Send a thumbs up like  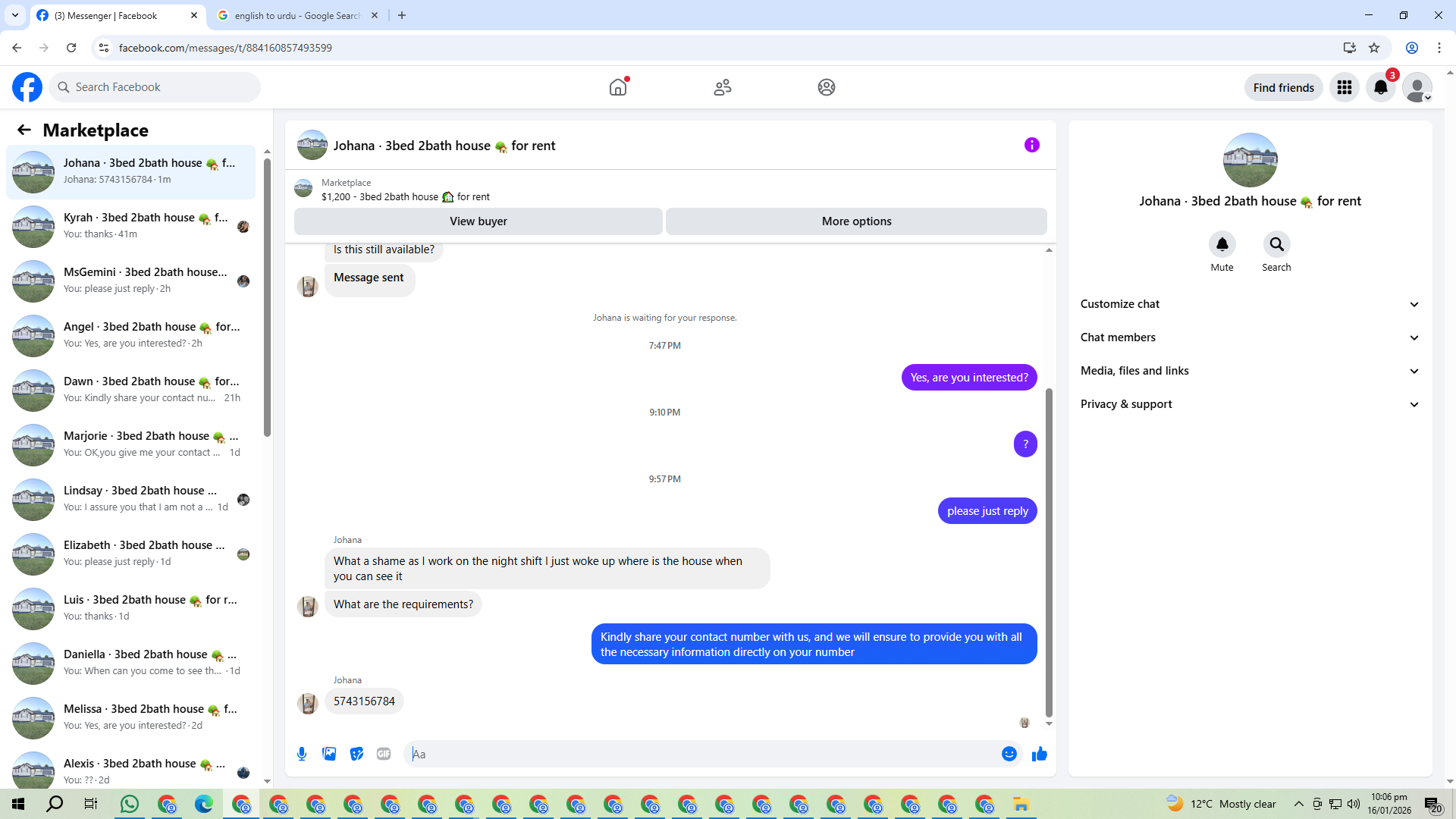tap(1040, 754)
